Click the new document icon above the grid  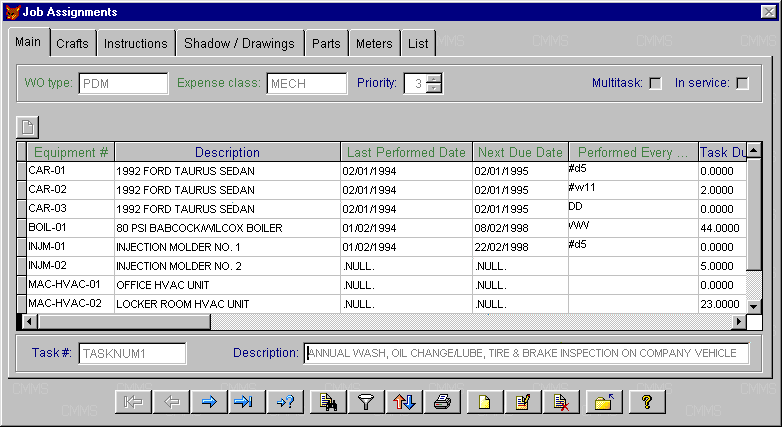[29, 127]
